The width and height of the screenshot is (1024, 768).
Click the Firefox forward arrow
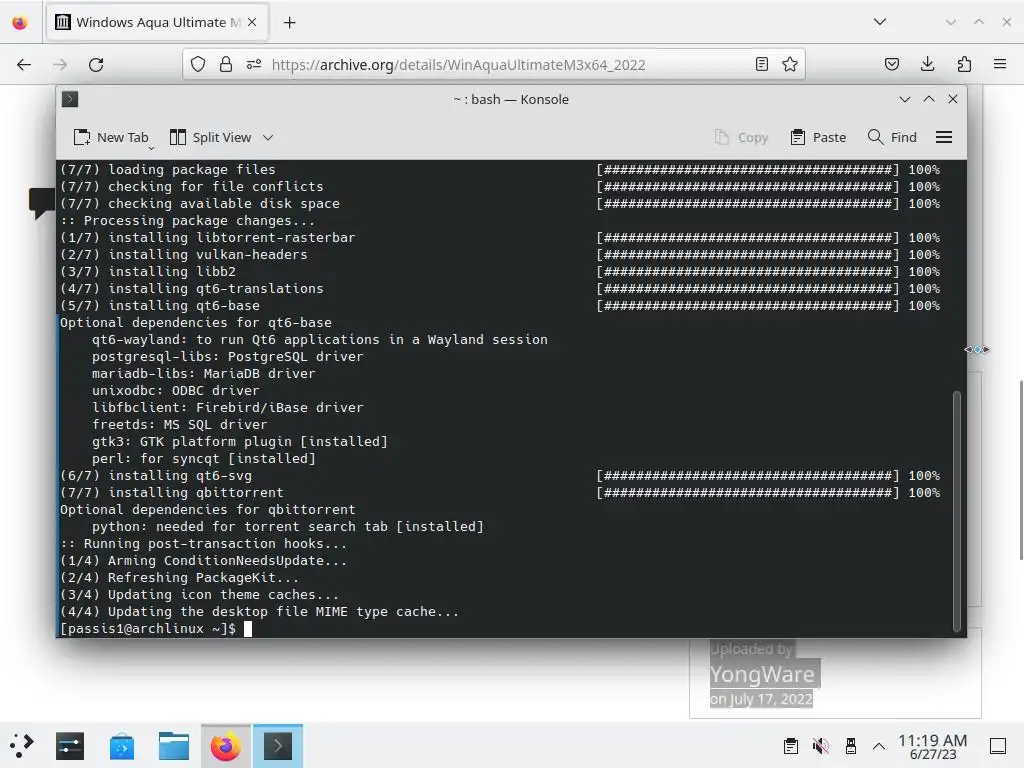tap(60, 64)
